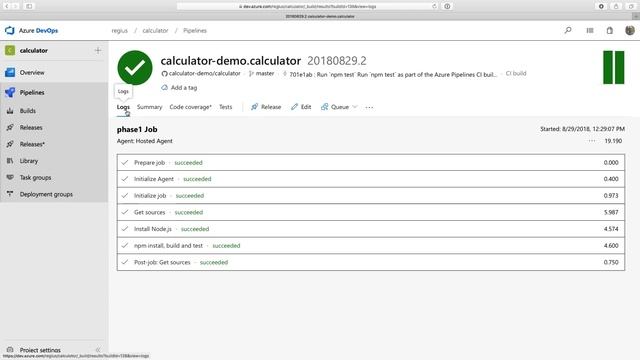The image size is (640, 360).
Task: Switch to the Code coverage tab
Action: (190, 107)
